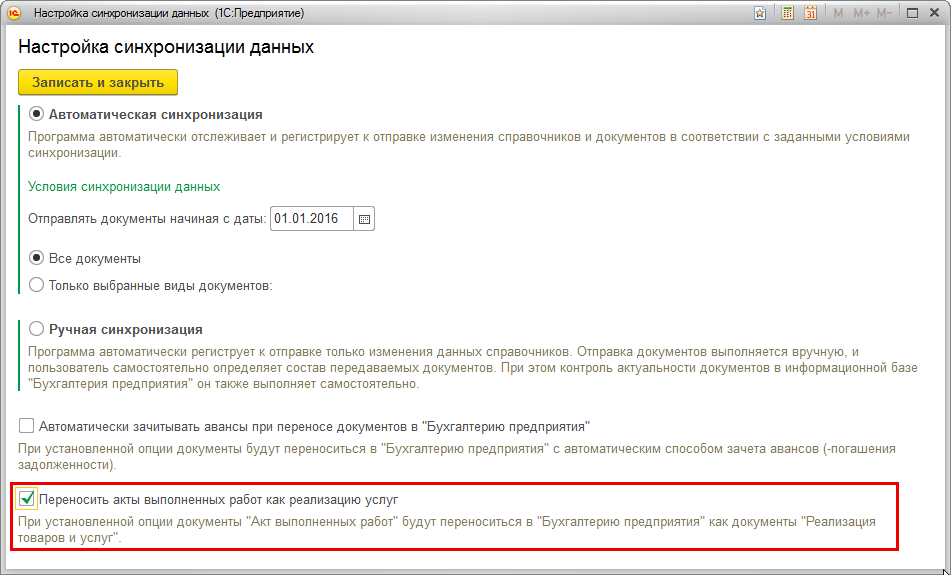Viewport: 951px width, 575px height.
Task: Click the 1C application logo icon
Action: (13, 13)
